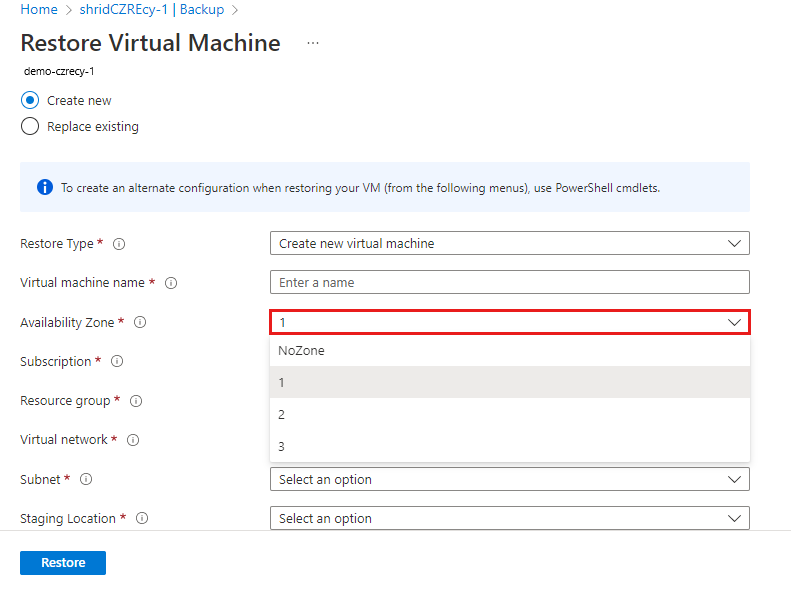The height and width of the screenshot is (589, 791).
Task: Select the Replace existing radio button
Action: 30,126
